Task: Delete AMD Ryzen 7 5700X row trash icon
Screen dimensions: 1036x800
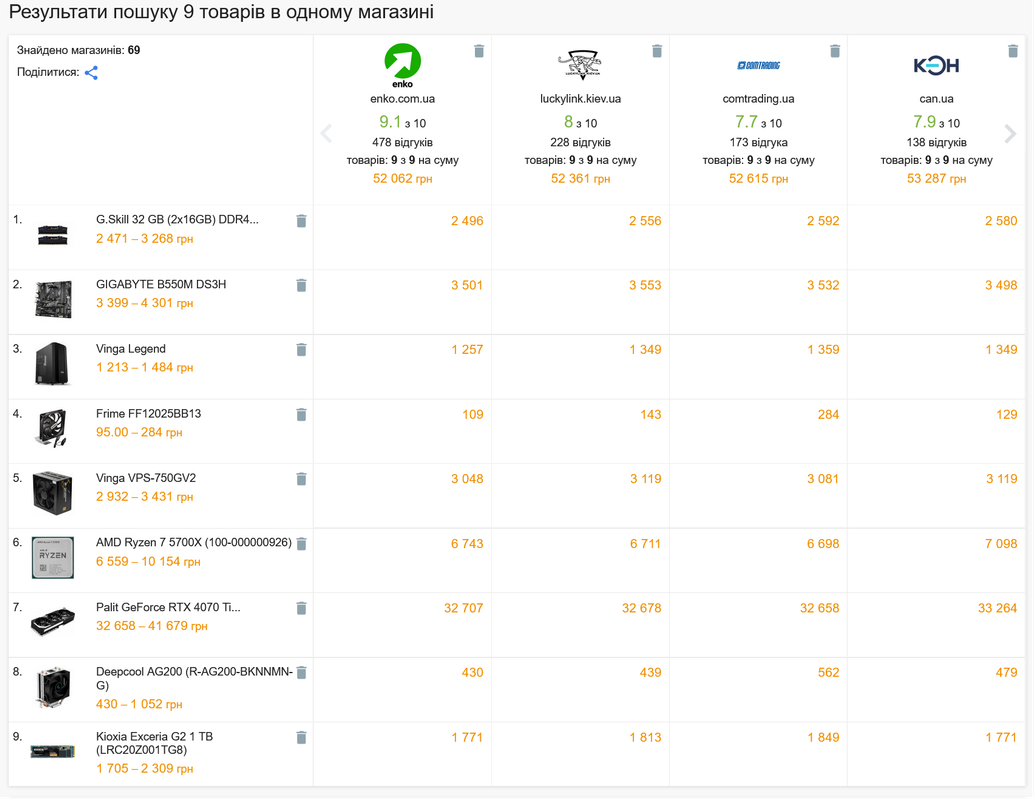Action: point(301,544)
